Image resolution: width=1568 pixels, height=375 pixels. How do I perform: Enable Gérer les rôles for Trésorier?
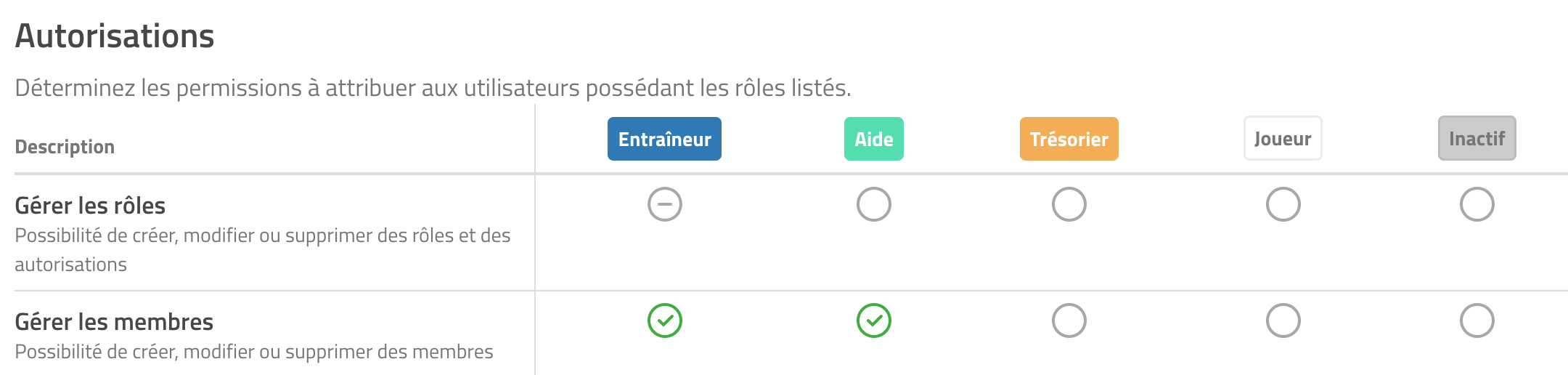[1069, 204]
